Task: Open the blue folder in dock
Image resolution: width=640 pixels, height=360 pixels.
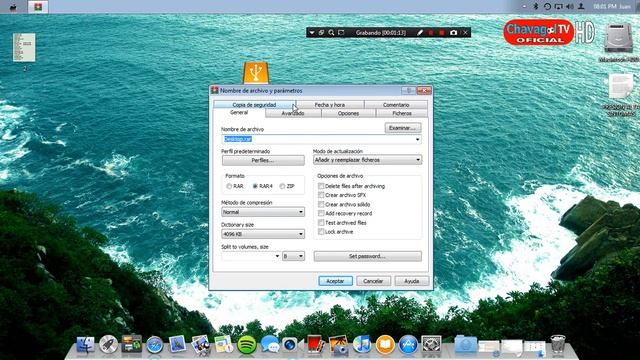Action: pyautogui.click(x=465, y=345)
